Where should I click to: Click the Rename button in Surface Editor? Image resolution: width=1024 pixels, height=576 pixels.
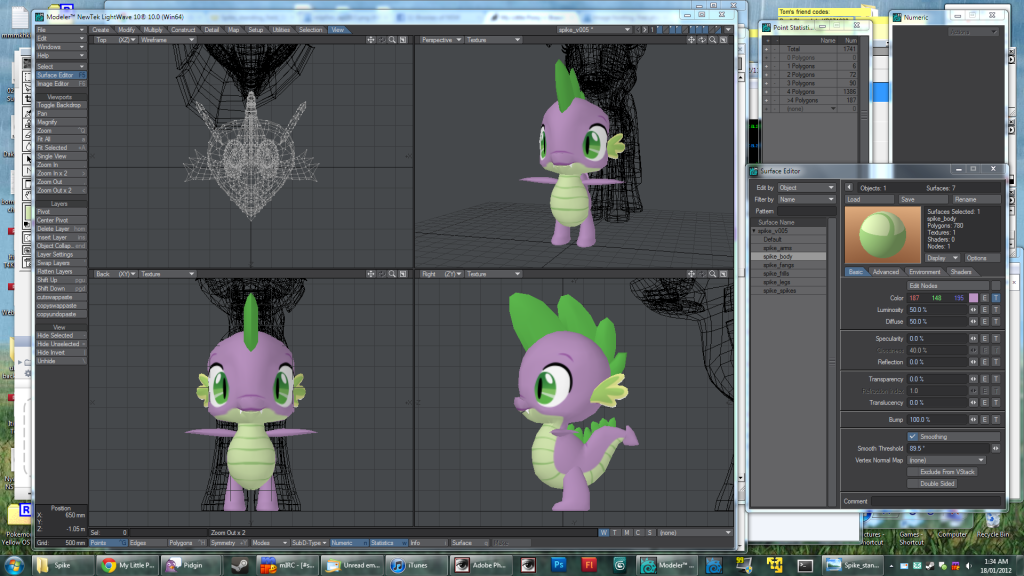coord(976,199)
